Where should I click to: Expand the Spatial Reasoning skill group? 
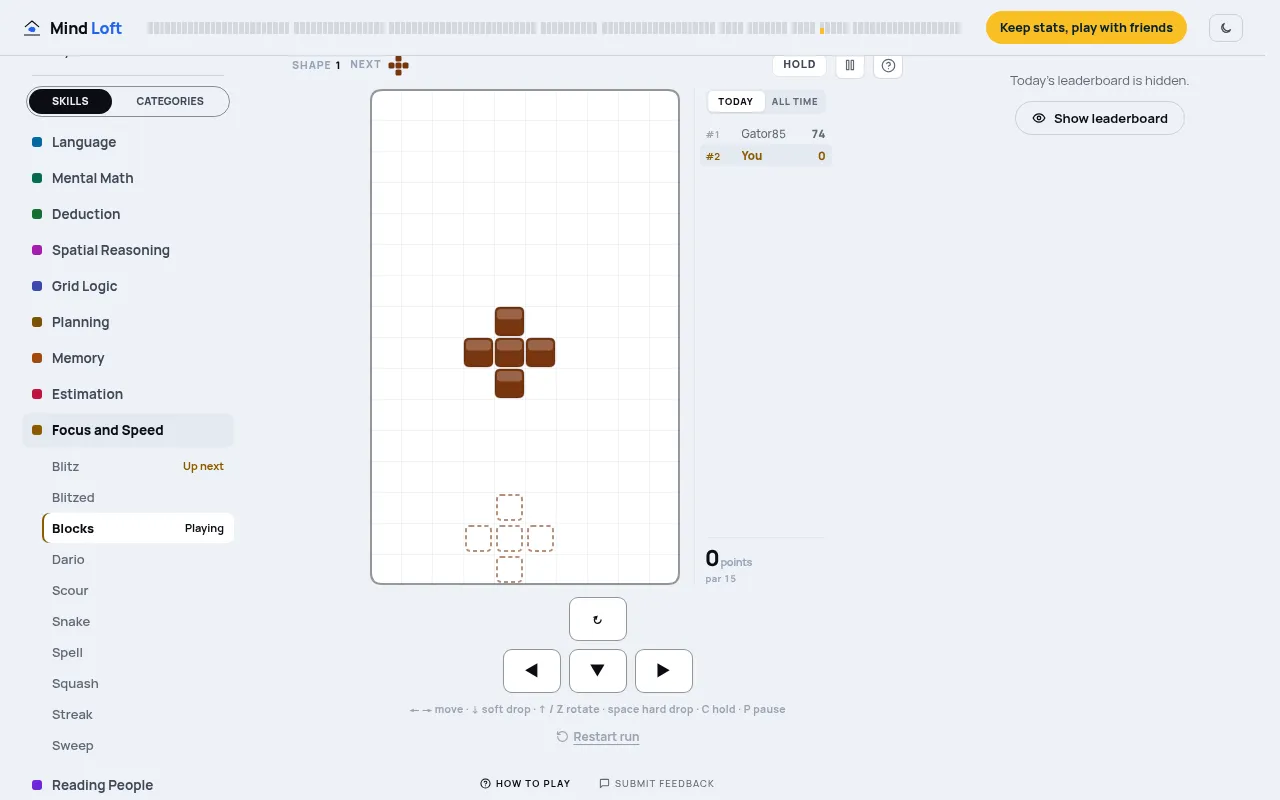click(128, 250)
